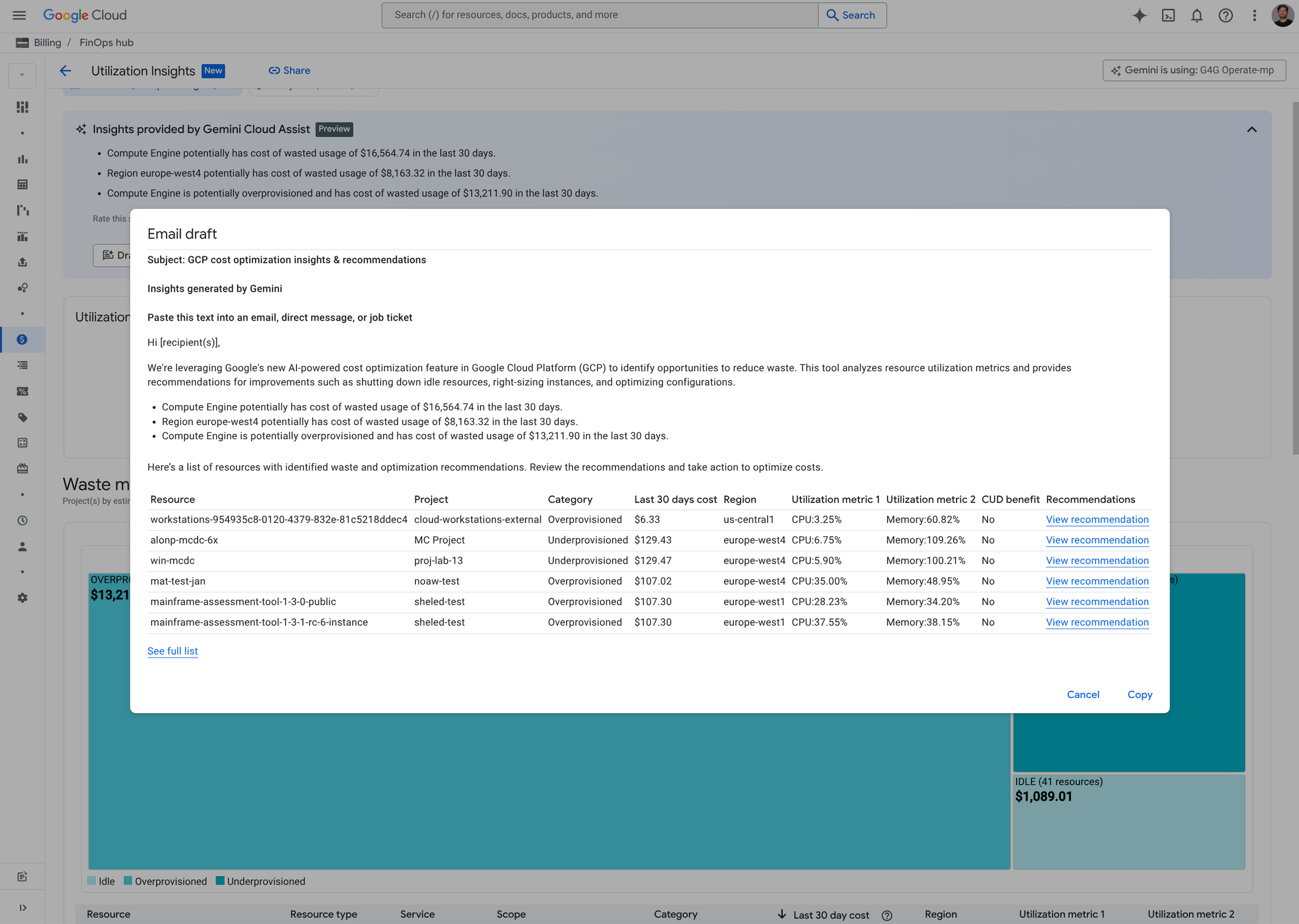Copy the email draft text
Image resolution: width=1299 pixels, height=924 pixels.
point(1140,695)
